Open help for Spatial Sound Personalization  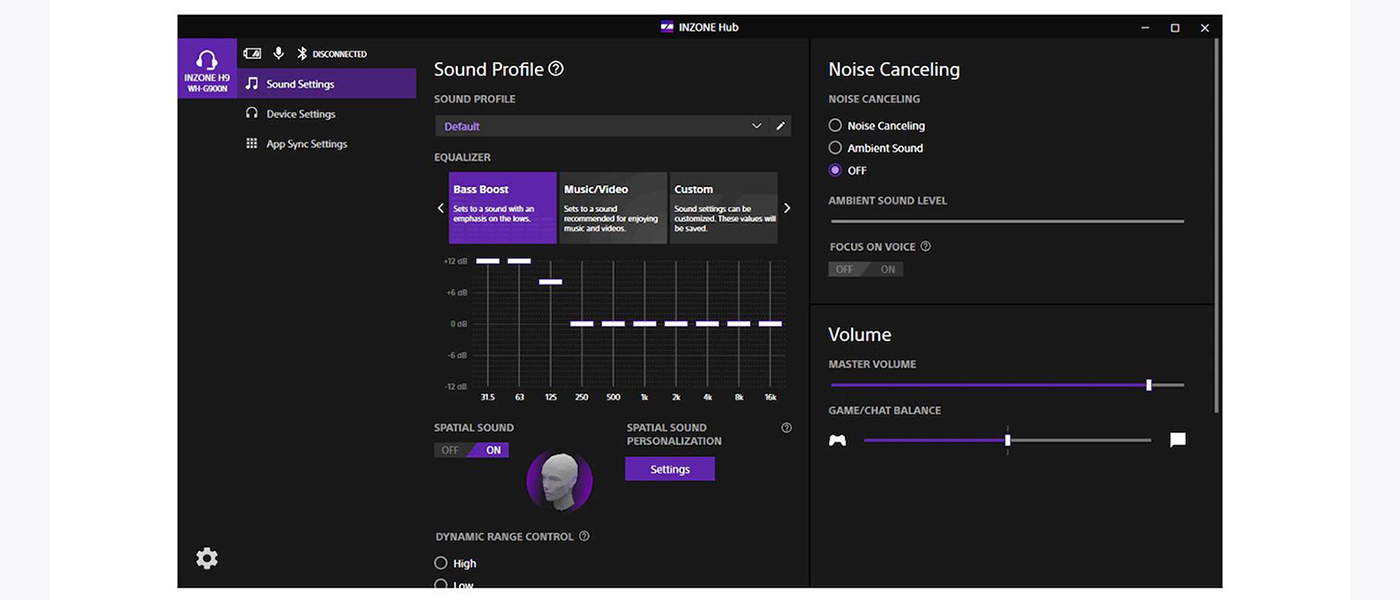coord(786,428)
